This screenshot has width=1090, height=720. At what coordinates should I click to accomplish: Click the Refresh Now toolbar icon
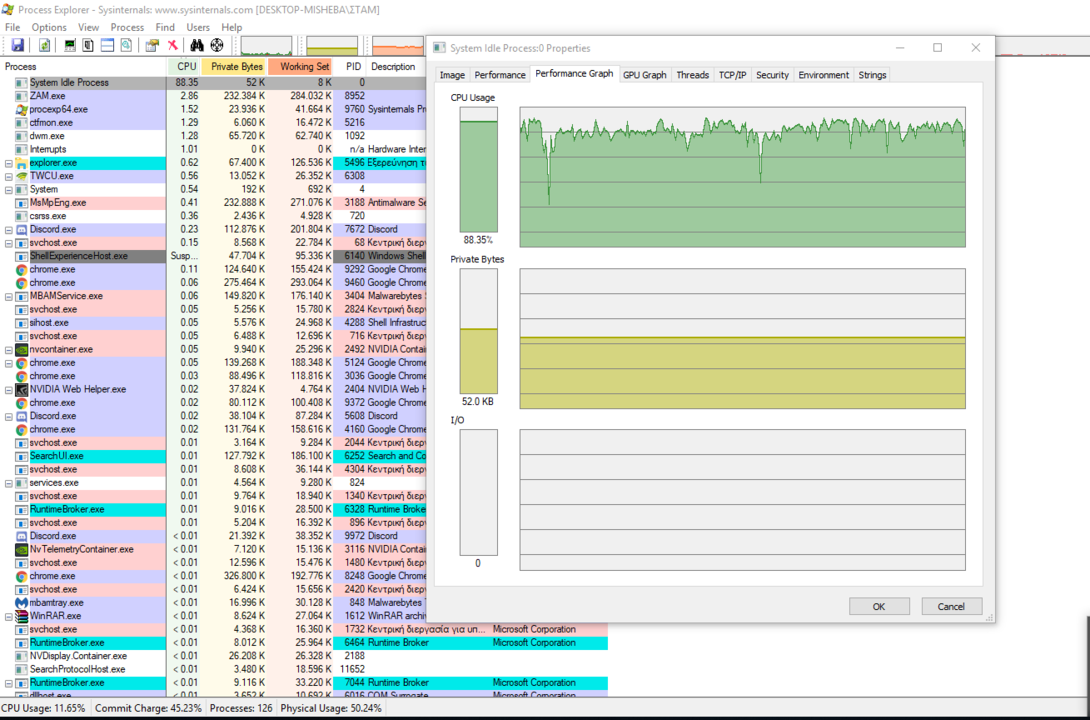coord(44,45)
